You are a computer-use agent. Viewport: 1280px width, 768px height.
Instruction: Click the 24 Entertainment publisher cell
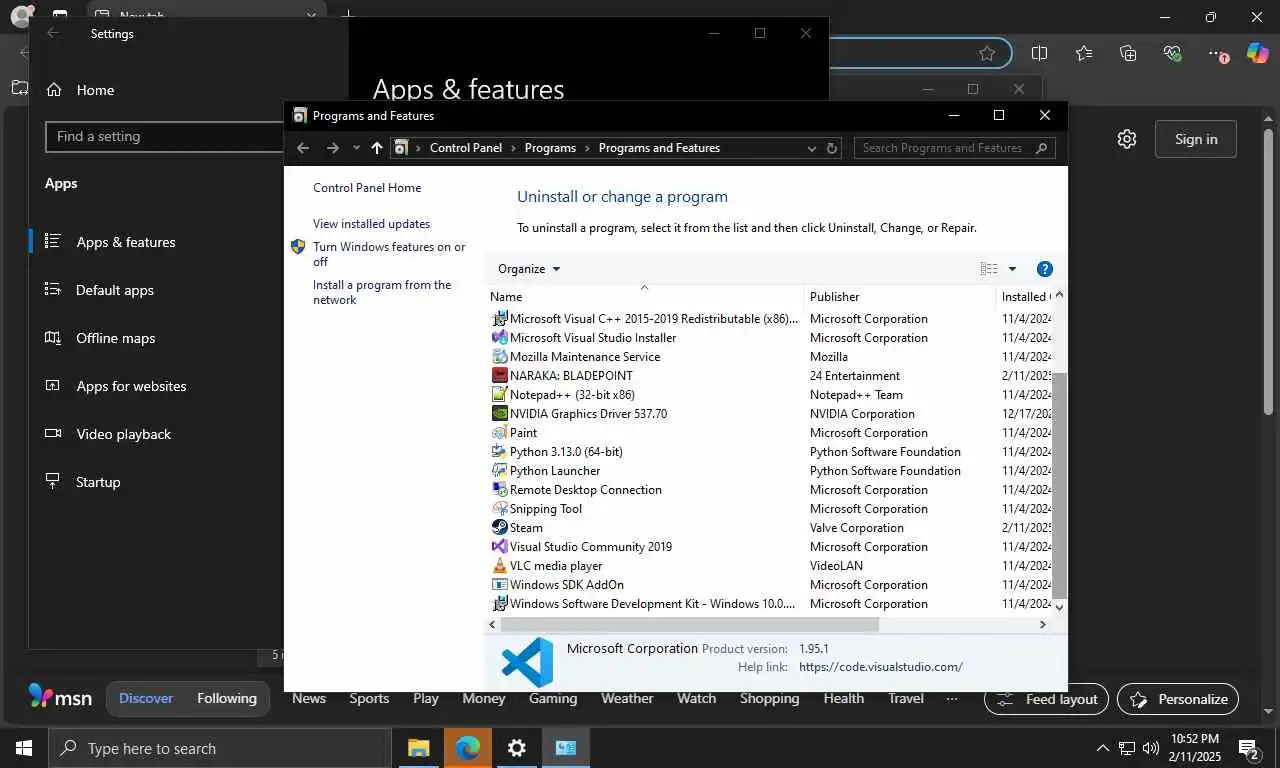point(855,376)
